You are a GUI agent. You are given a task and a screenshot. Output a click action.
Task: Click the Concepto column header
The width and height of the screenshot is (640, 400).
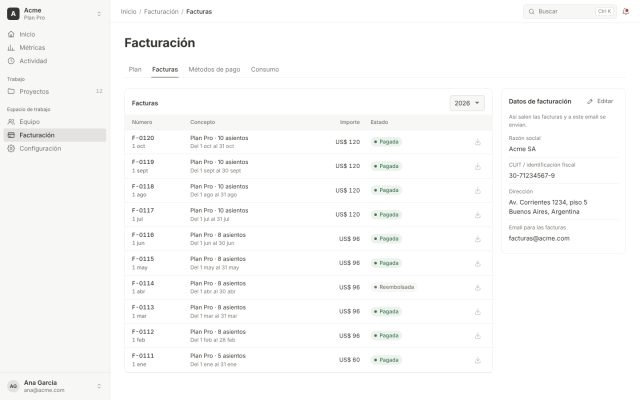point(202,122)
